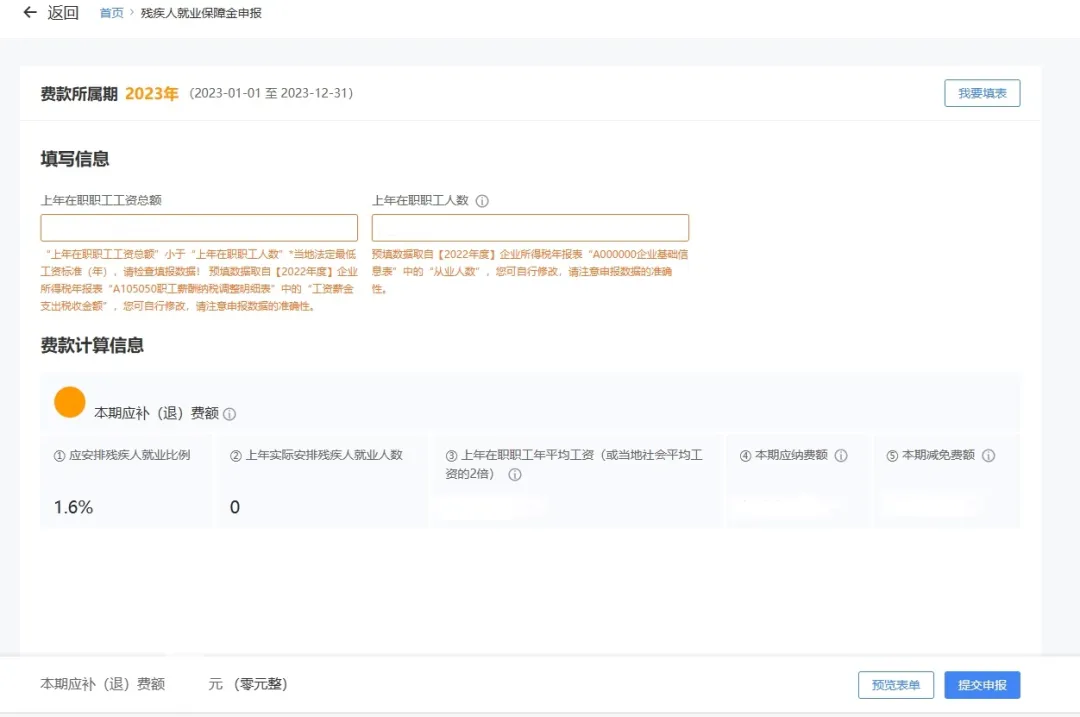Viewport: 1080px width, 717px height.
Task: Open the info tooltip beside 上年在职职工人数
Action: [x=483, y=201]
